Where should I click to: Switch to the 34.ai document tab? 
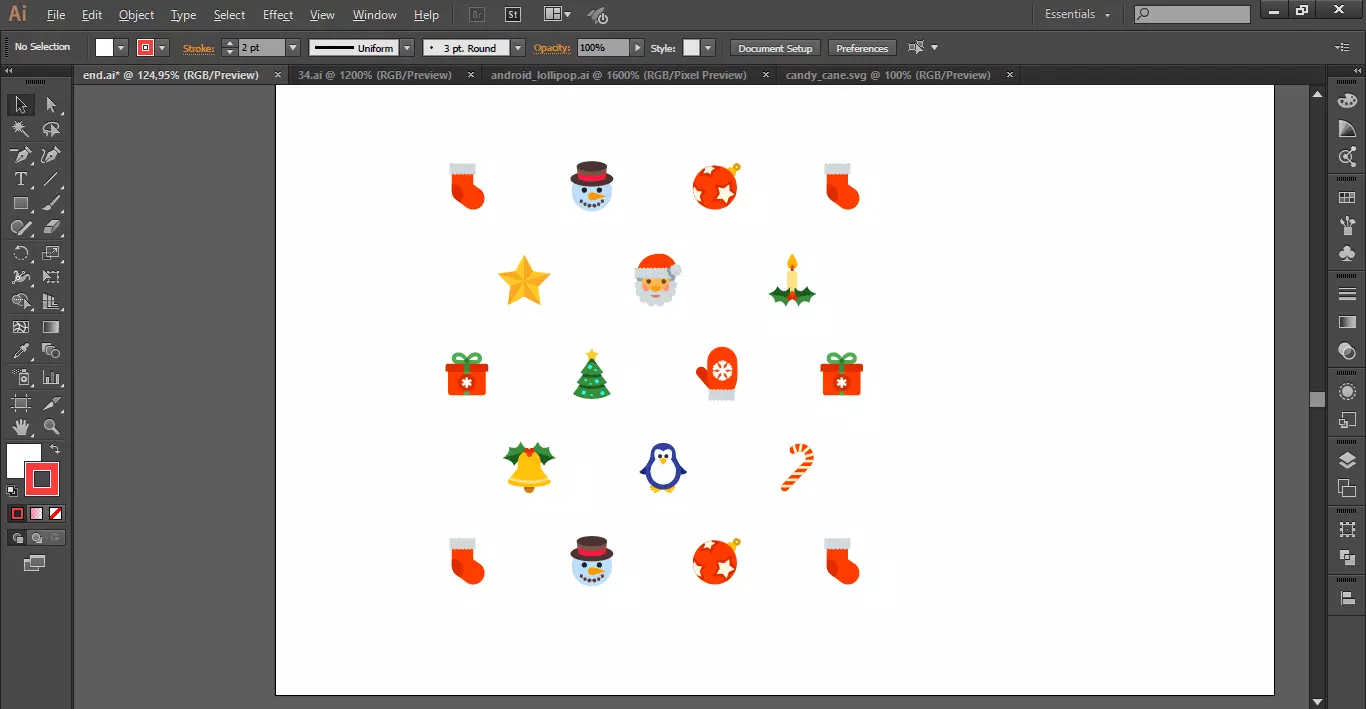(x=377, y=75)
